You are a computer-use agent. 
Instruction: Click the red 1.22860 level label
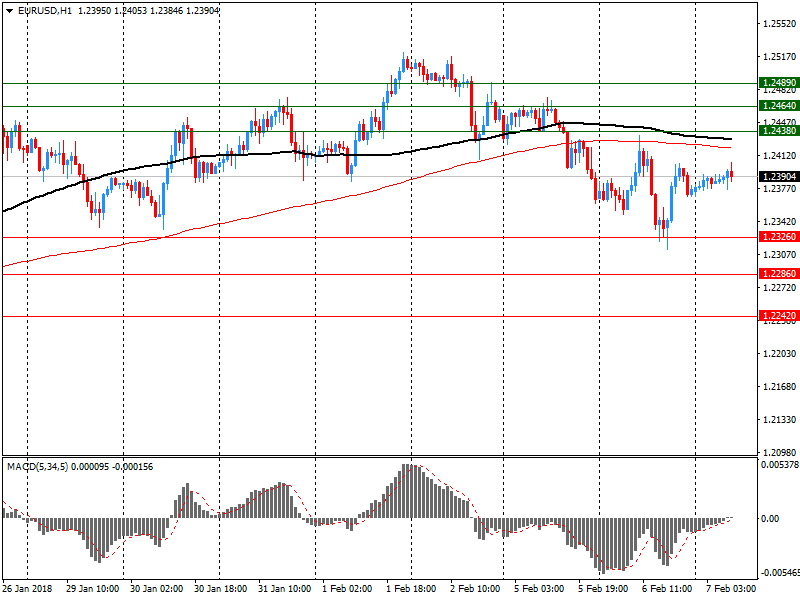point(778,274)
